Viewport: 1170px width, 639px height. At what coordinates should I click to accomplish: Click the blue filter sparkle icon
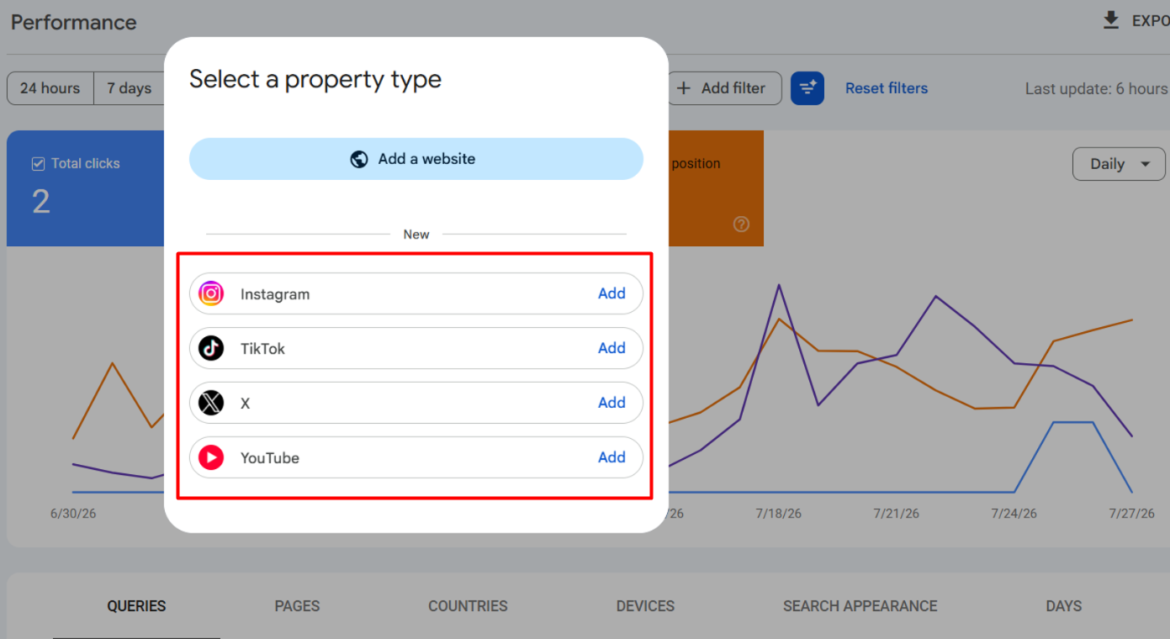pos(807,88)
